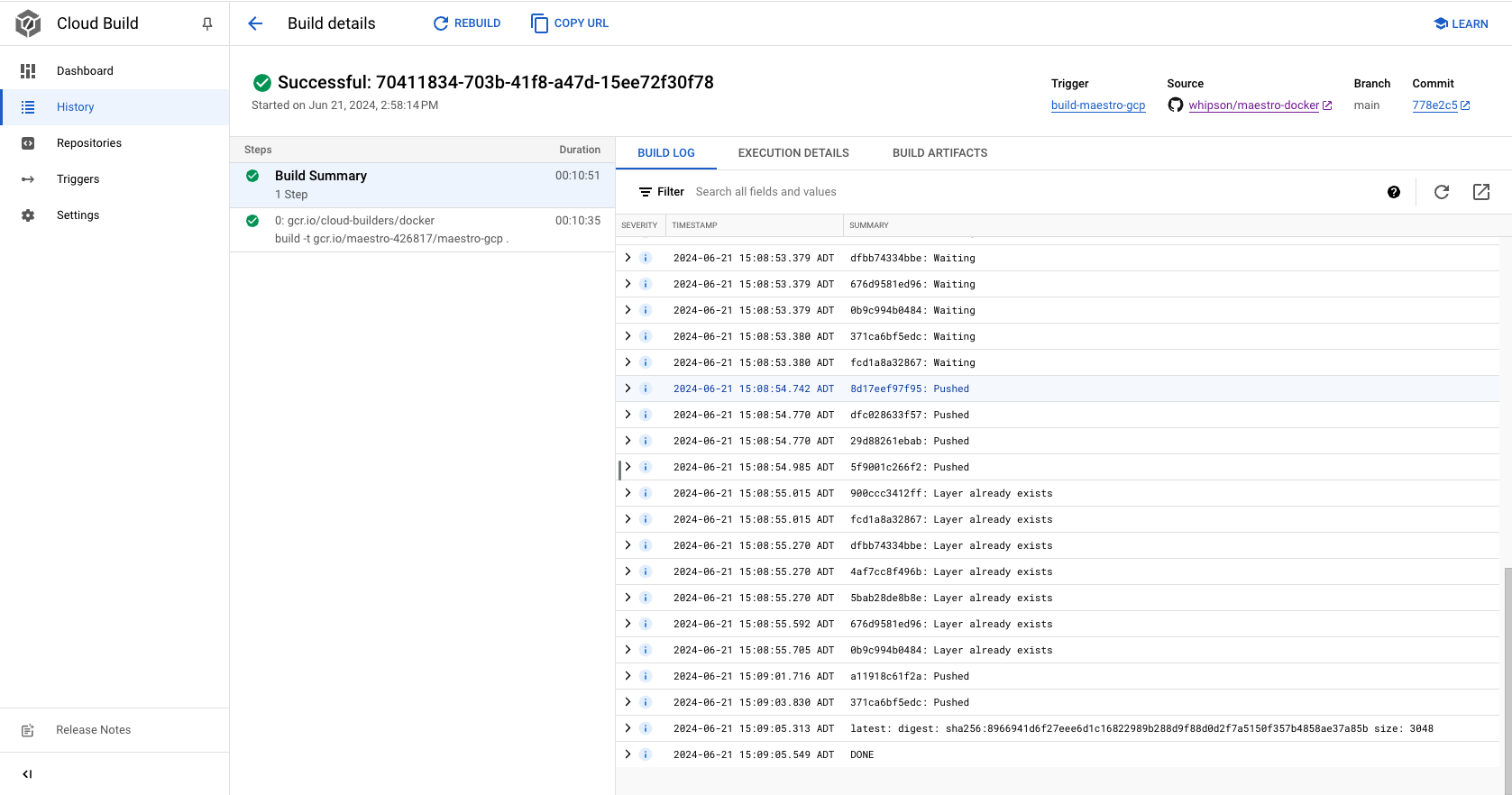Viewport: 1512px width, 795px height.
Task: Expand the 900ccc3412ff Layer already exists entry
Action: coord(628,493)
